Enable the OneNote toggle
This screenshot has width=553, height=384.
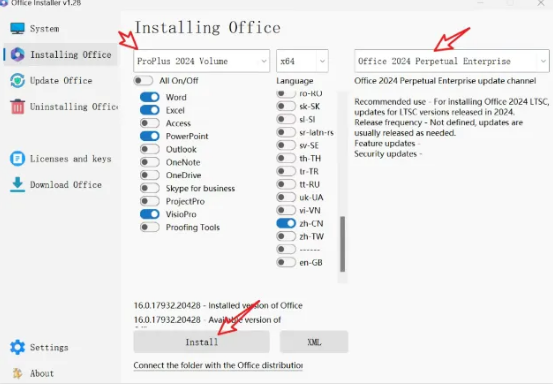coord(150,162)
